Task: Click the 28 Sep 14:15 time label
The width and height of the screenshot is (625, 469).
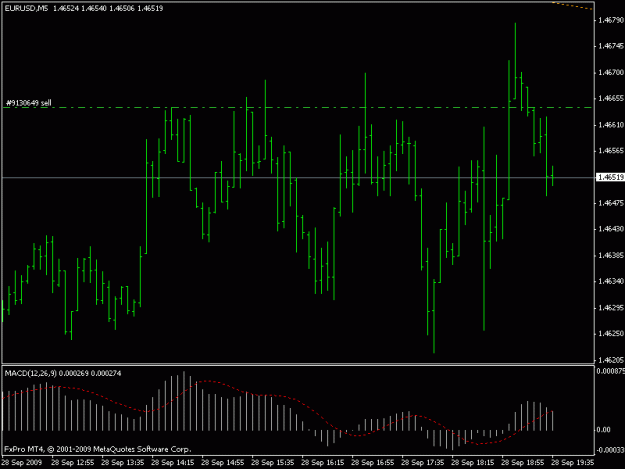Action: (173, 463)
